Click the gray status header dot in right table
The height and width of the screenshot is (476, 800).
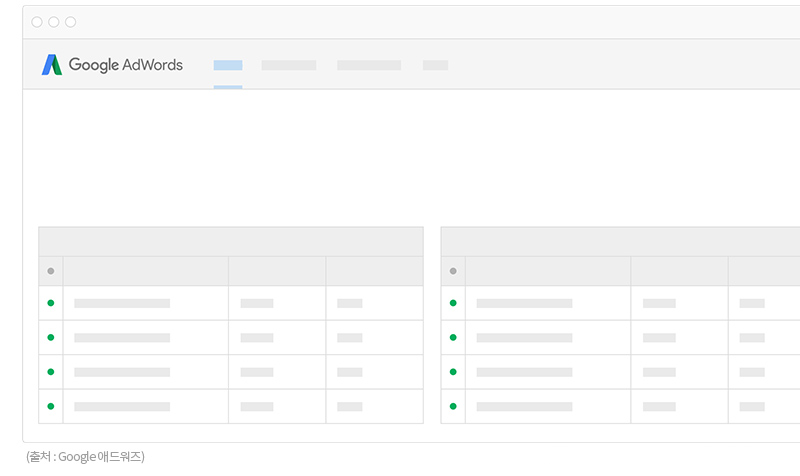click(x=453, y=271)
